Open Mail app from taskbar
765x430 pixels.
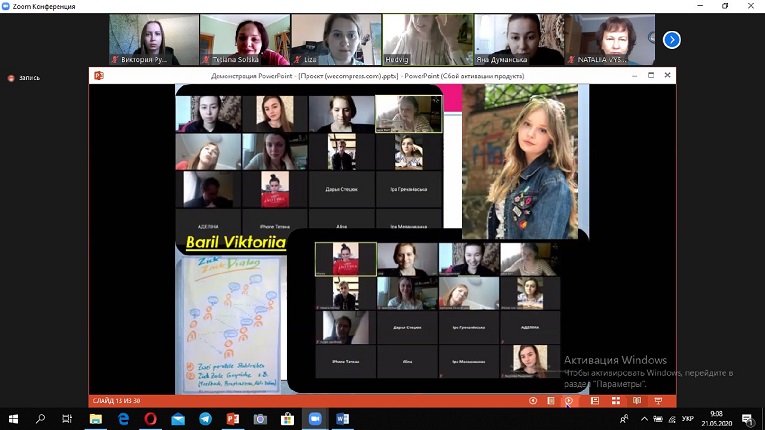pos(178,419)
